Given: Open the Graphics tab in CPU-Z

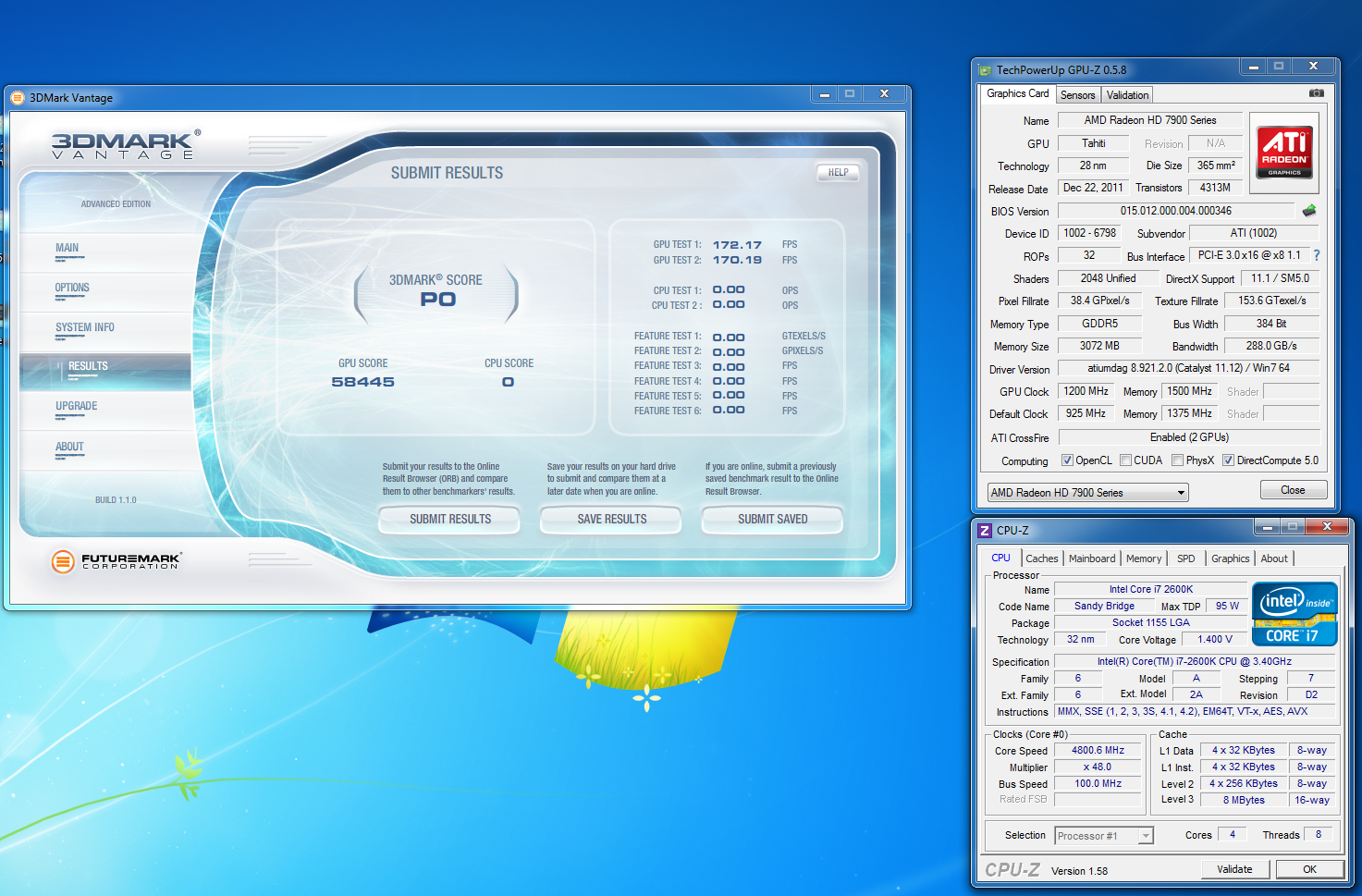Looking at the screenshot, I should click(x=1230, y=558).
